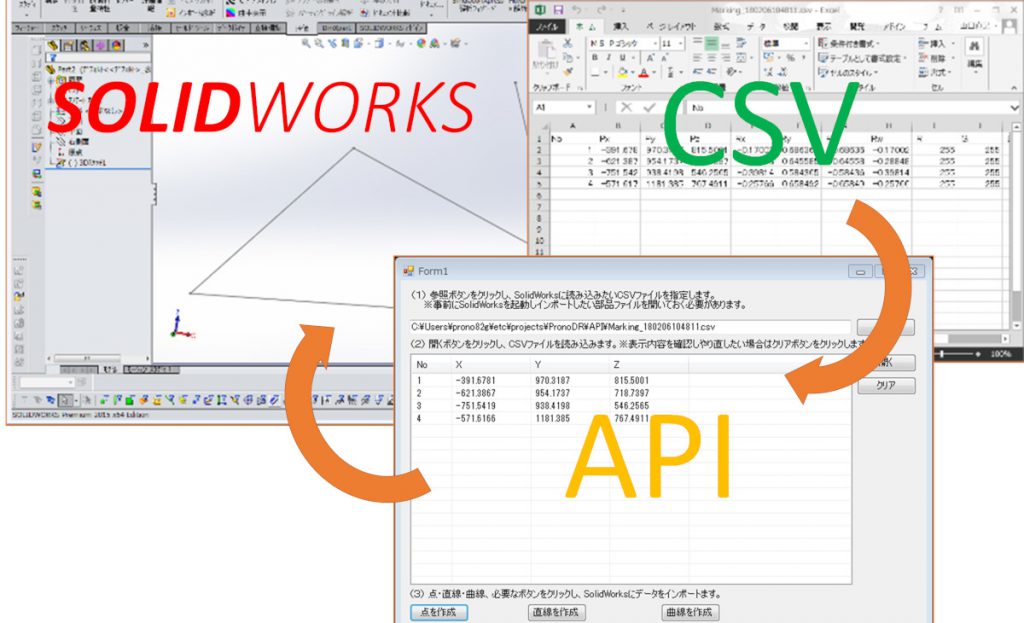1024x623 pixels.
Task: Click SolidWorks Zoom to Area icon
Action: pos(319,43)
